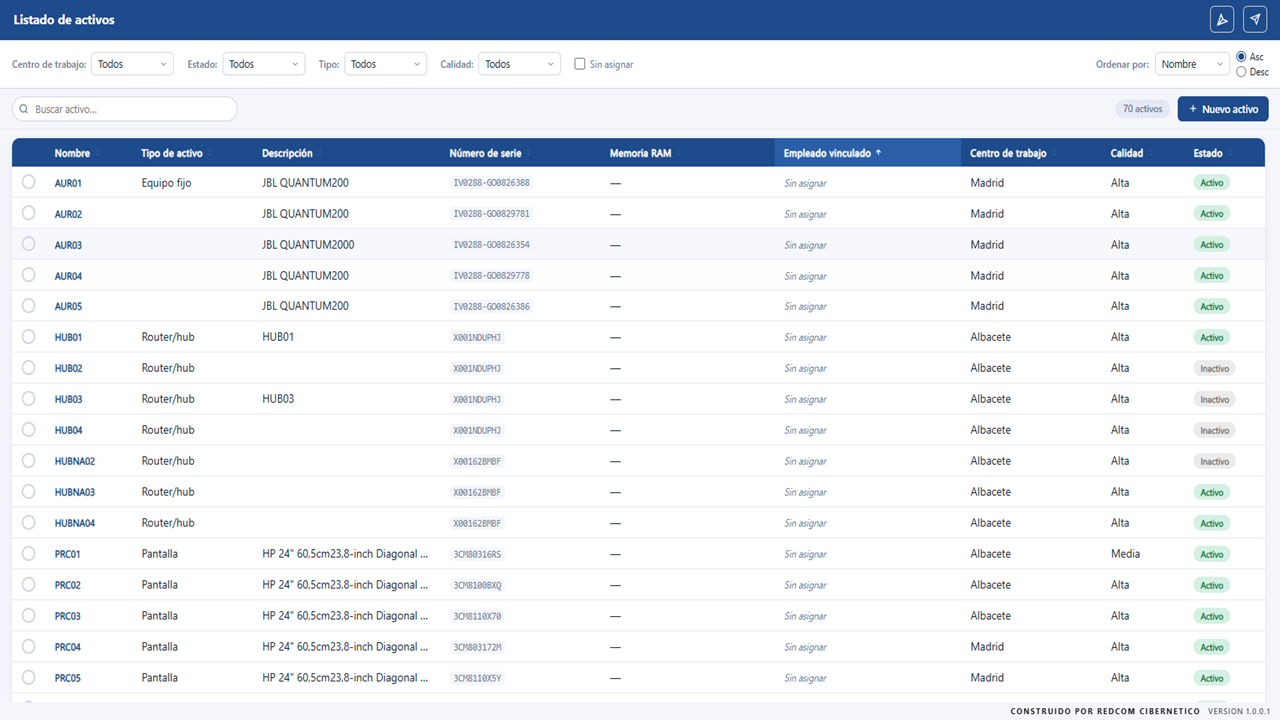1280x720 pixels.
Task: Click the Nuevo activo button
Action: 1223,109
